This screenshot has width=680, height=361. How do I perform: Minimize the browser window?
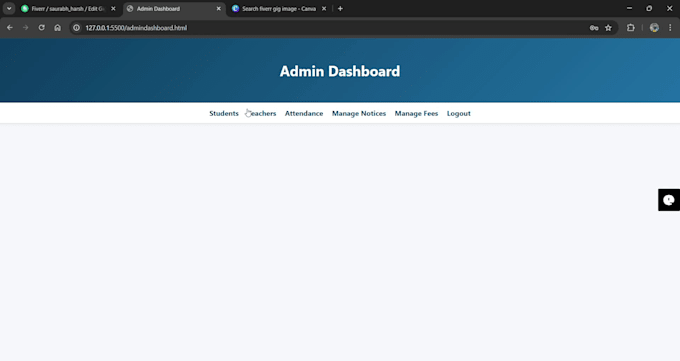pos(629,8)
